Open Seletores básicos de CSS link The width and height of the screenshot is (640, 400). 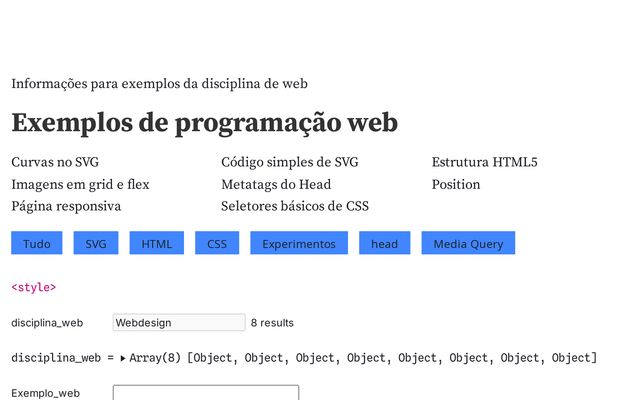pyautogui.click(x=295, y=206)
